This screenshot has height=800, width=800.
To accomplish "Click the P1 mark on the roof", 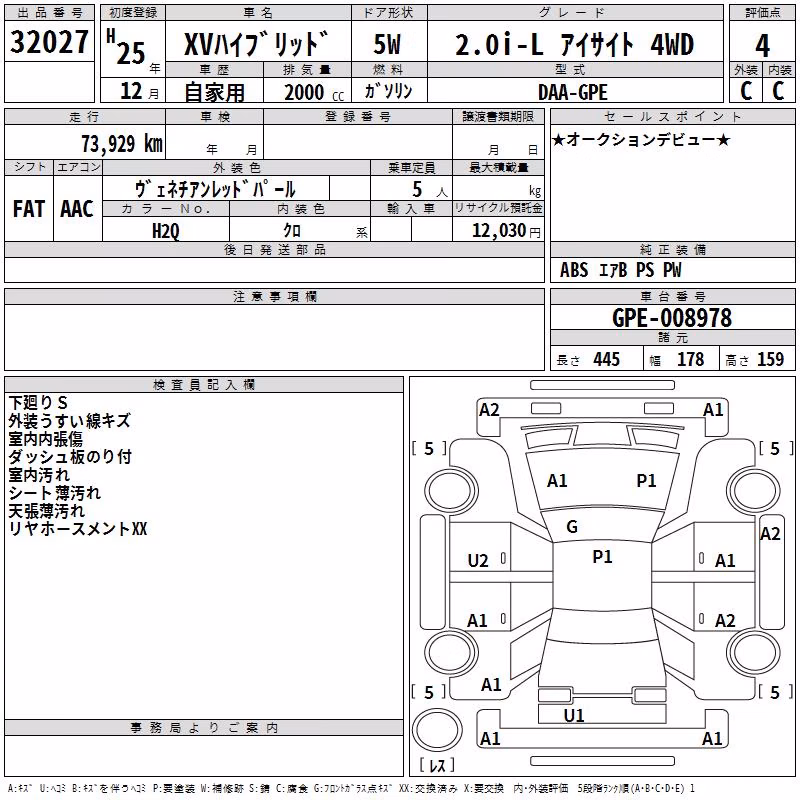I will pos(602,557).
